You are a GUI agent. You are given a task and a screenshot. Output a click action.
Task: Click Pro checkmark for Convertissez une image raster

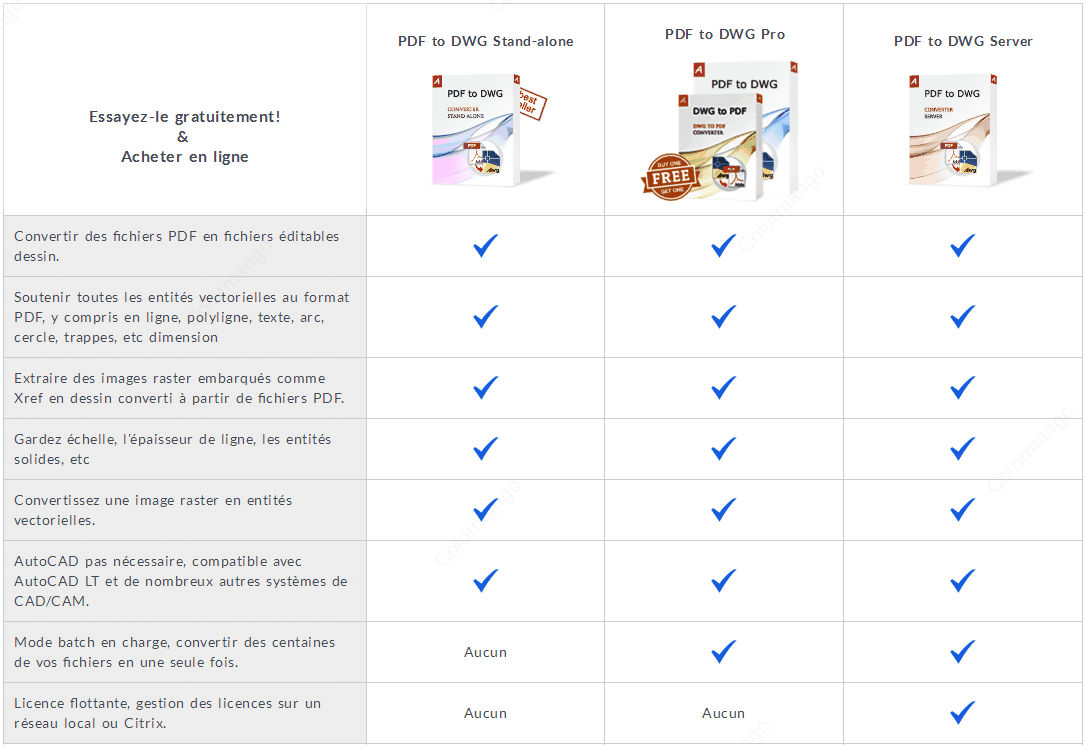tap(724, 510)
